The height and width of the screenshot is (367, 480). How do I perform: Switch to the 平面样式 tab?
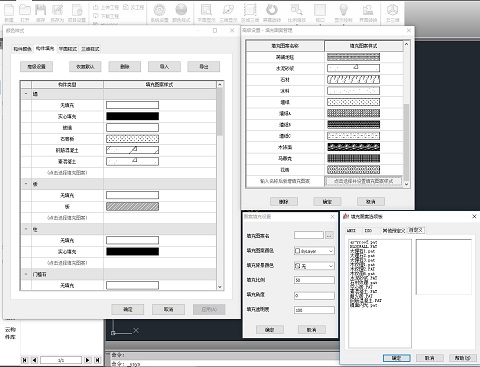click(68, 49)
